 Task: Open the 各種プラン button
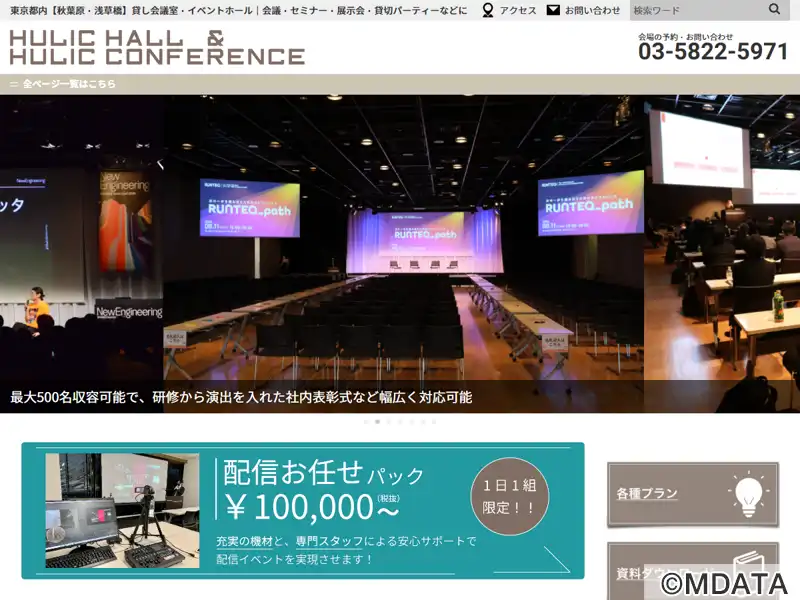point(693,494)
